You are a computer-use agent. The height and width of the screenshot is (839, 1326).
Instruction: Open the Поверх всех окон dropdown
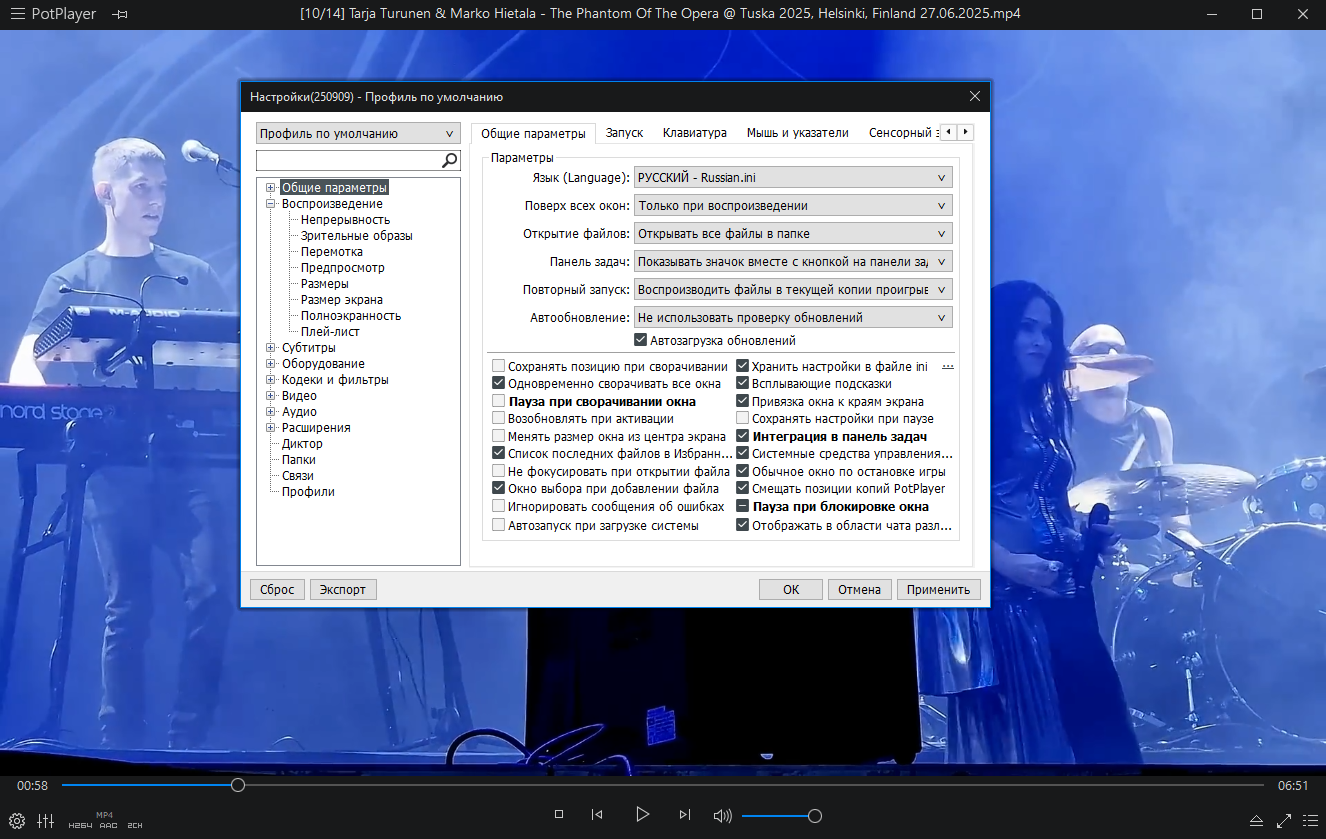click(793, 206)
